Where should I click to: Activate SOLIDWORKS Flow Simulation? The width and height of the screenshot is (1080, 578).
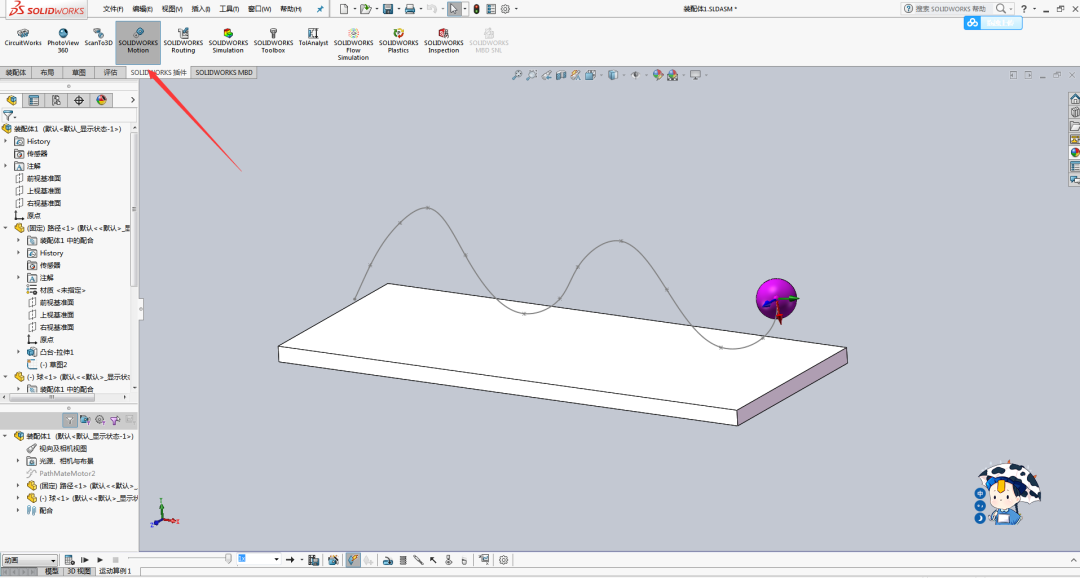click(353, 40)
